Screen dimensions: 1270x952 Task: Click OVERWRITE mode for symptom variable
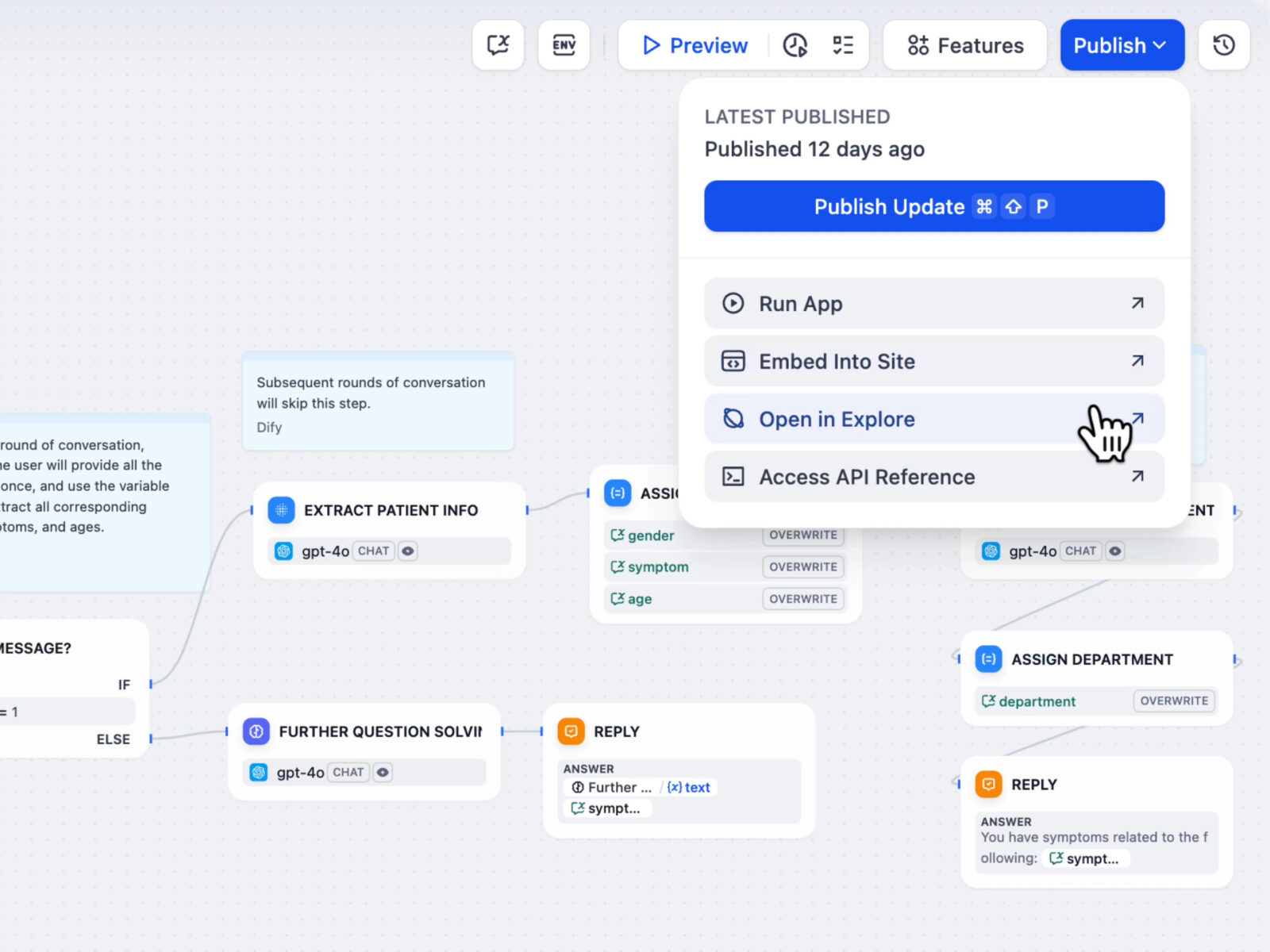coord(802,567)
